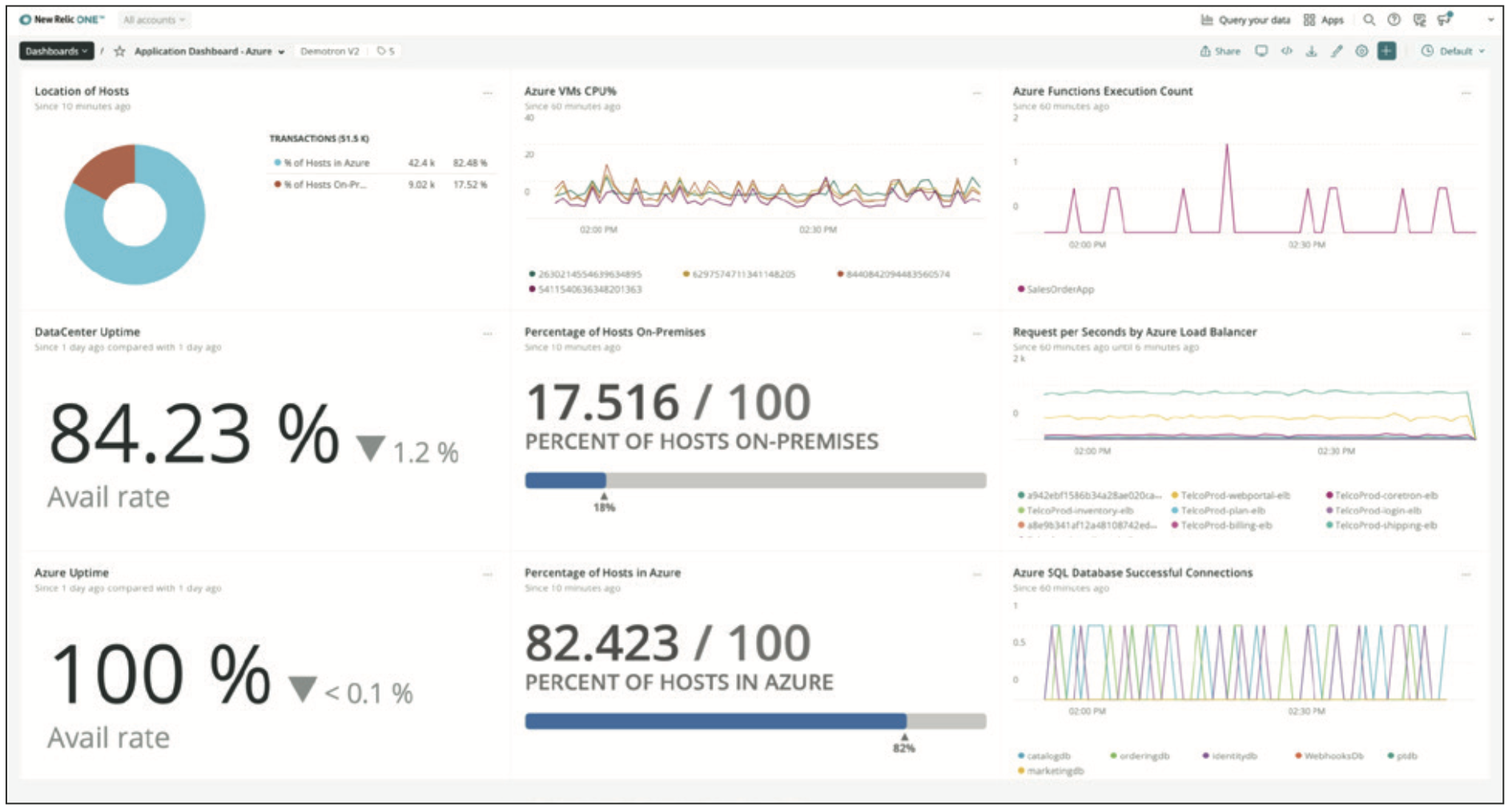Toggle catalogdb legend series

point(1044,755)
